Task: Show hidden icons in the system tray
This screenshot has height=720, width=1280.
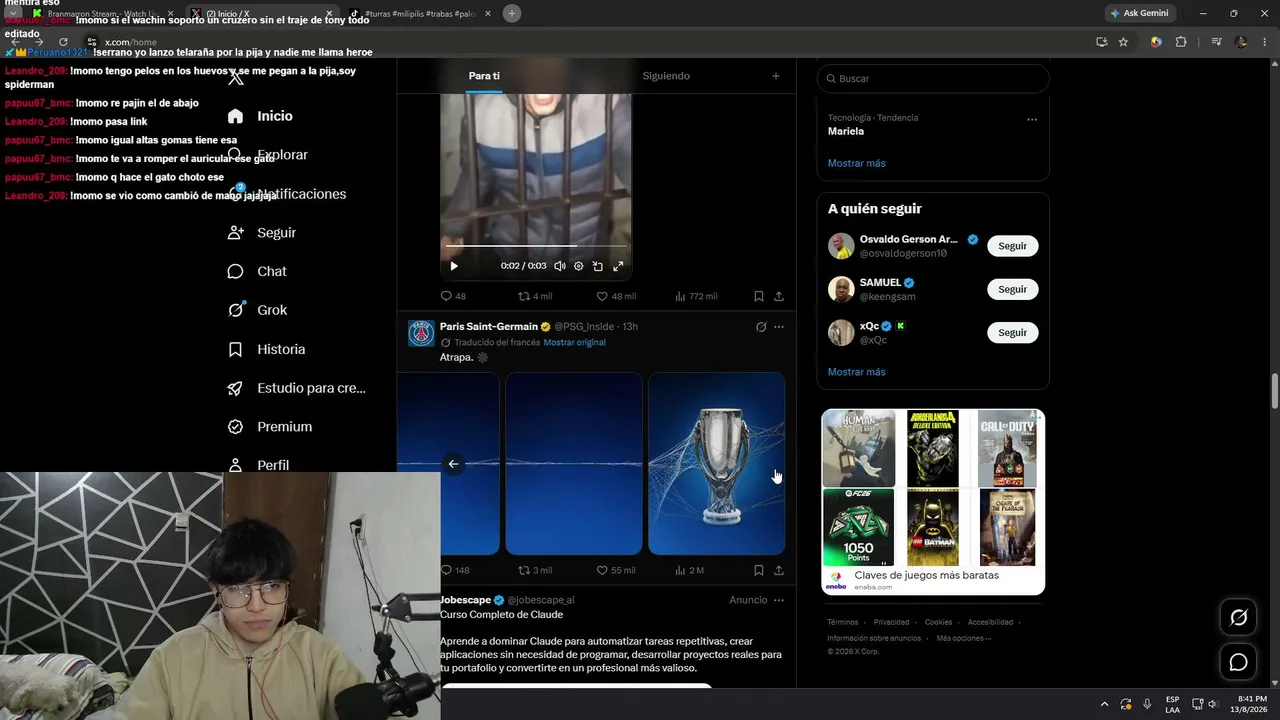Action: click(1104, 704)
